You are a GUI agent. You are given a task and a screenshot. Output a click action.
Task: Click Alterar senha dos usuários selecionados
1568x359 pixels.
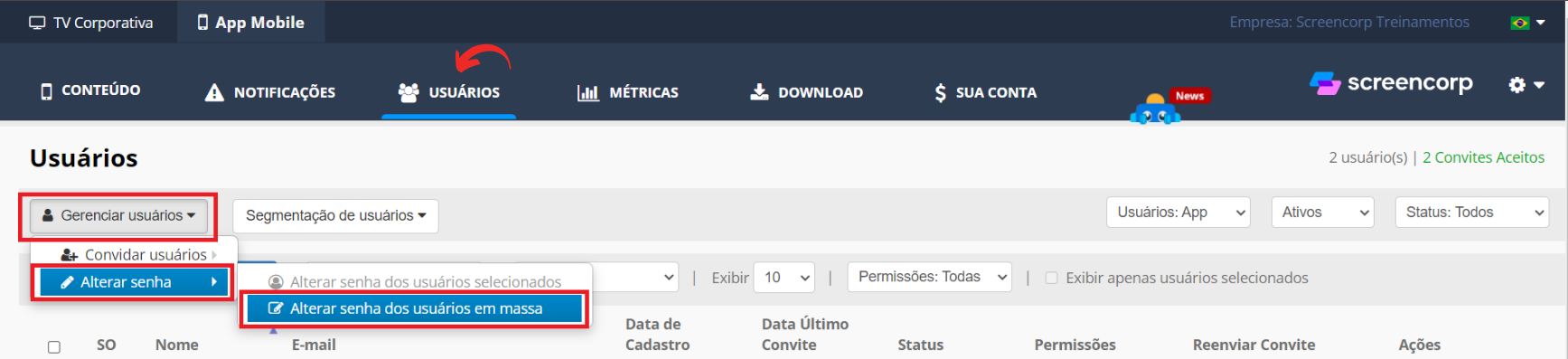(x=415, y=281)
